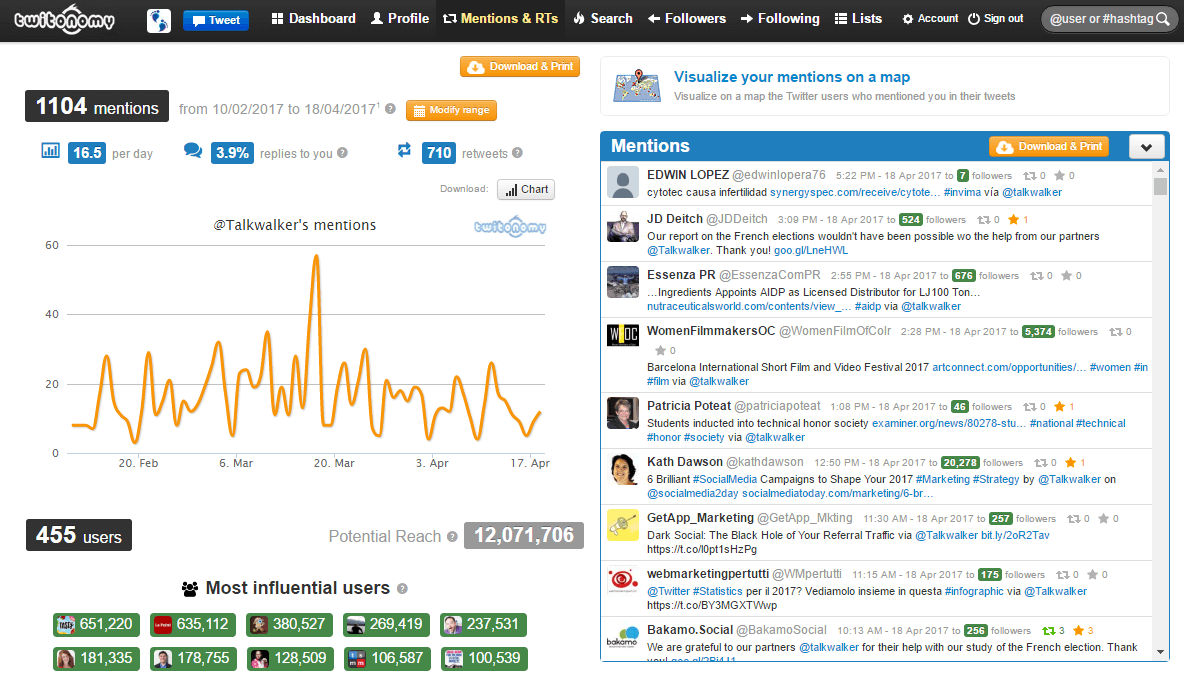Click the map icon in the Visualize mentions panel

pos(637,85)
